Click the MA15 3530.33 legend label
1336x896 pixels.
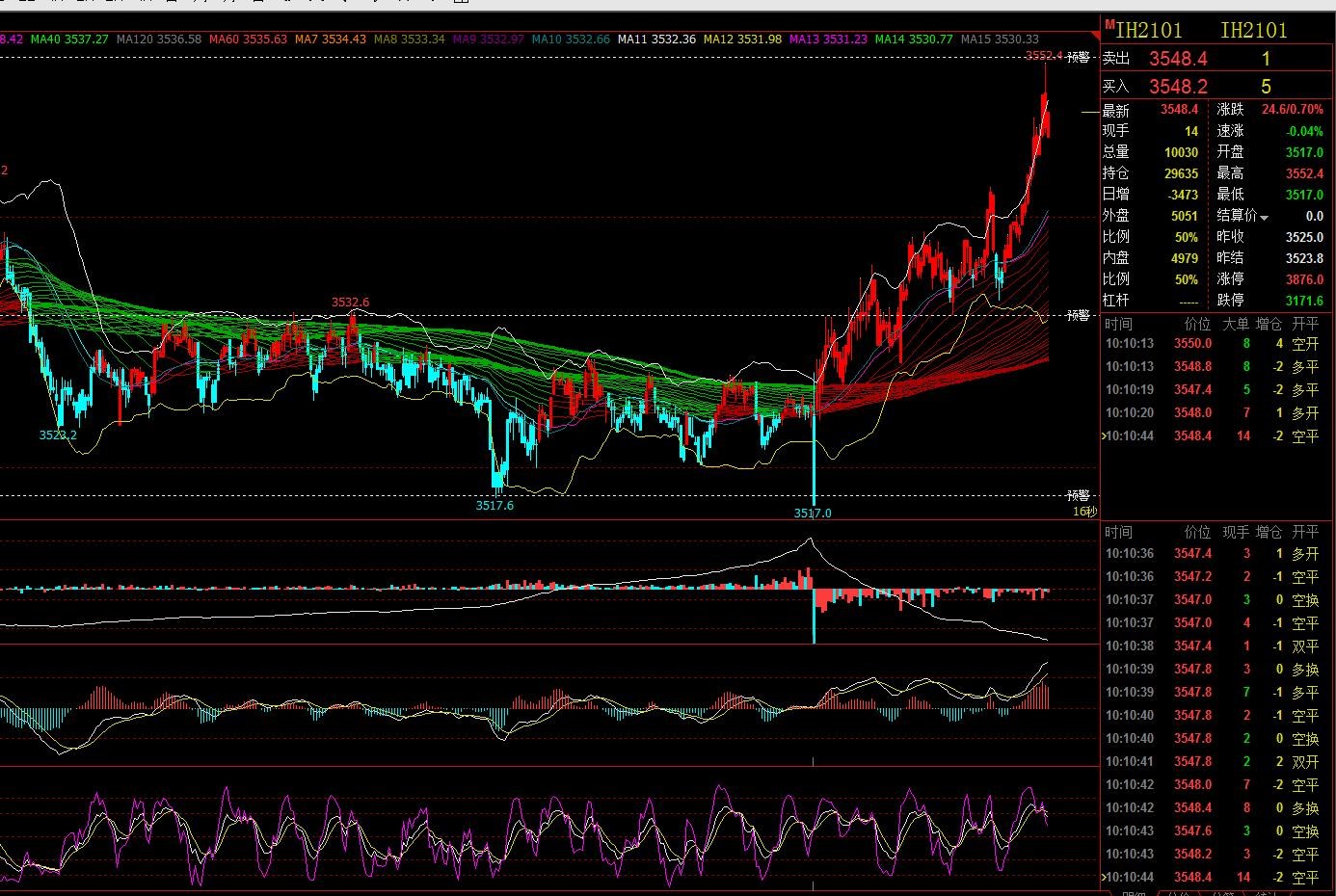(x=1000, y=40)
